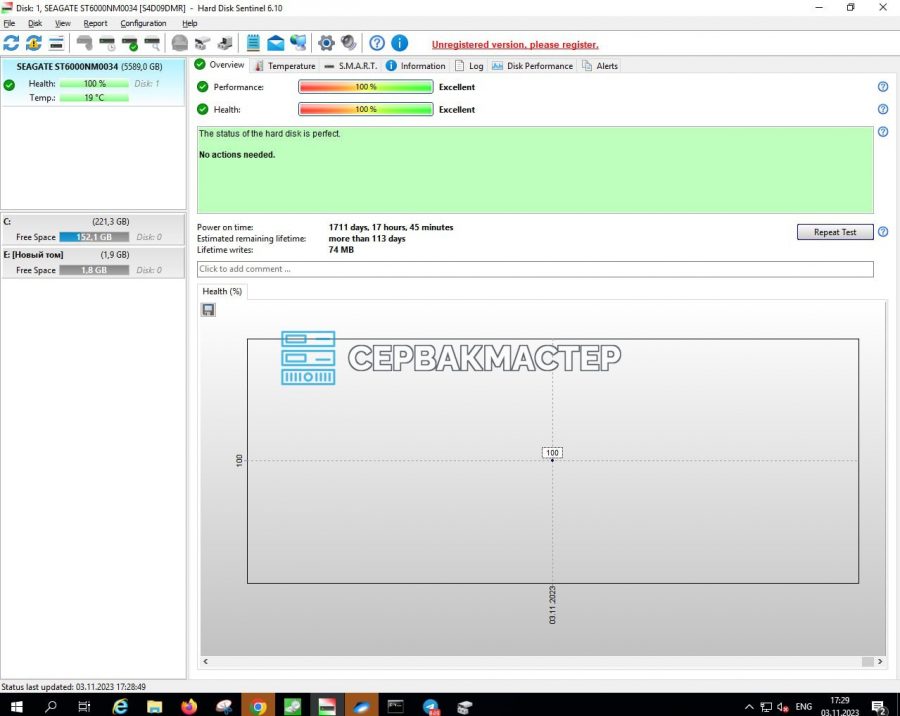The image size is (900, 716).
Task: Select the Health (%) graph tab
Action: pos(222,292)
